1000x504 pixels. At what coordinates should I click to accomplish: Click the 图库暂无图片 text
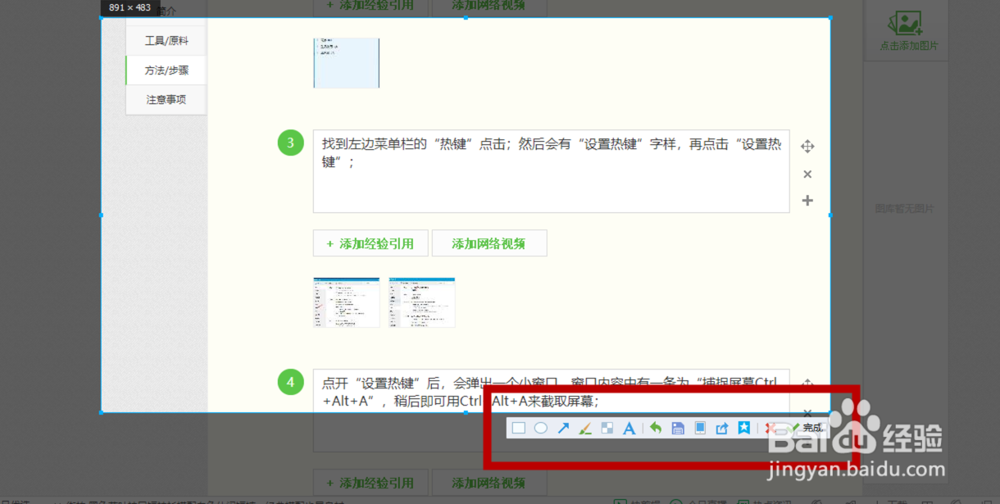click(x=904, y=209)
